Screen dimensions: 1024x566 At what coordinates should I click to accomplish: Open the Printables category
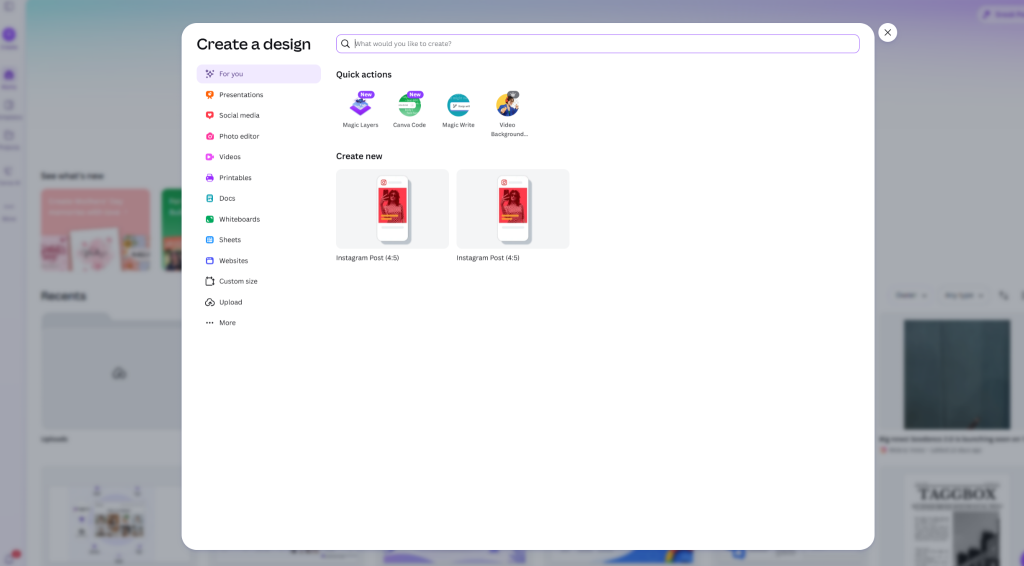click(259, 178)
